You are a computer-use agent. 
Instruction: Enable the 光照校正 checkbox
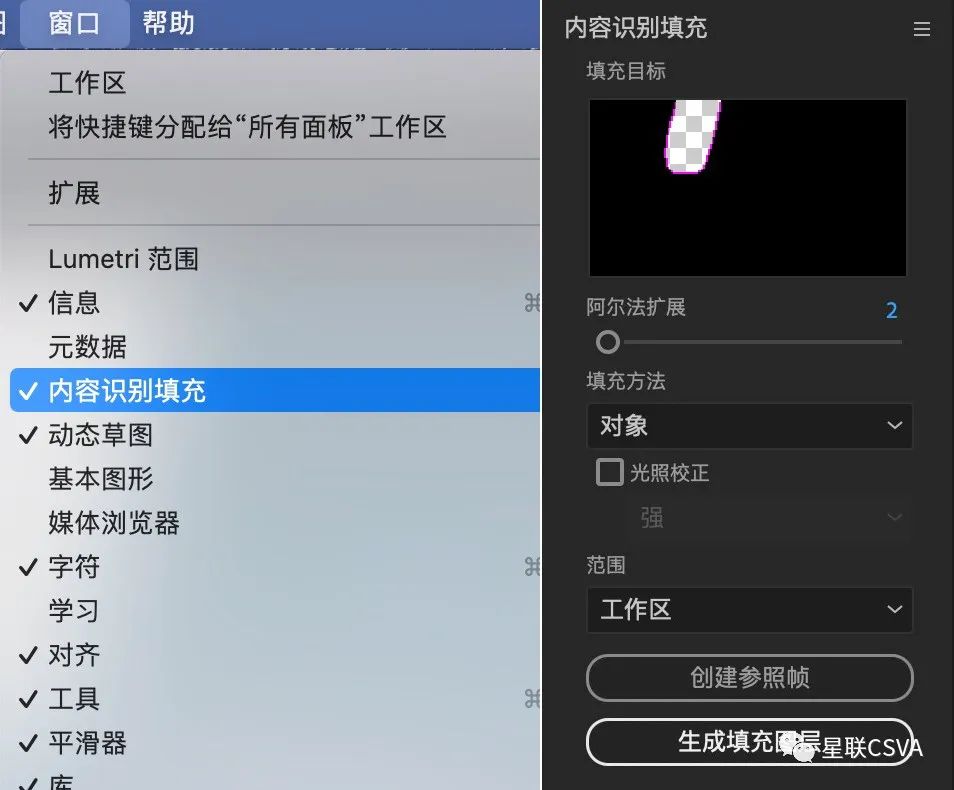coord(610,472)
